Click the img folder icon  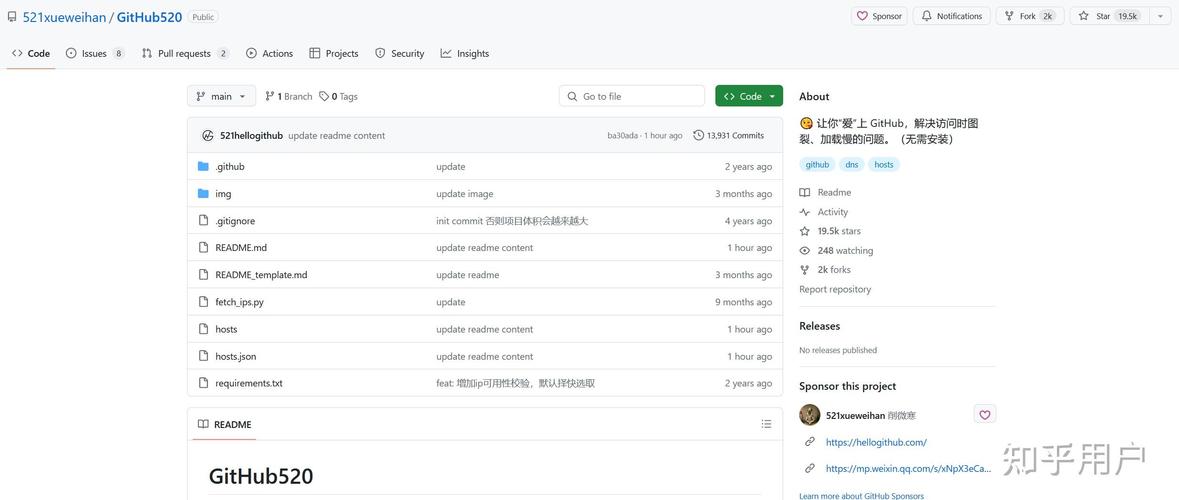pos(203,194)
